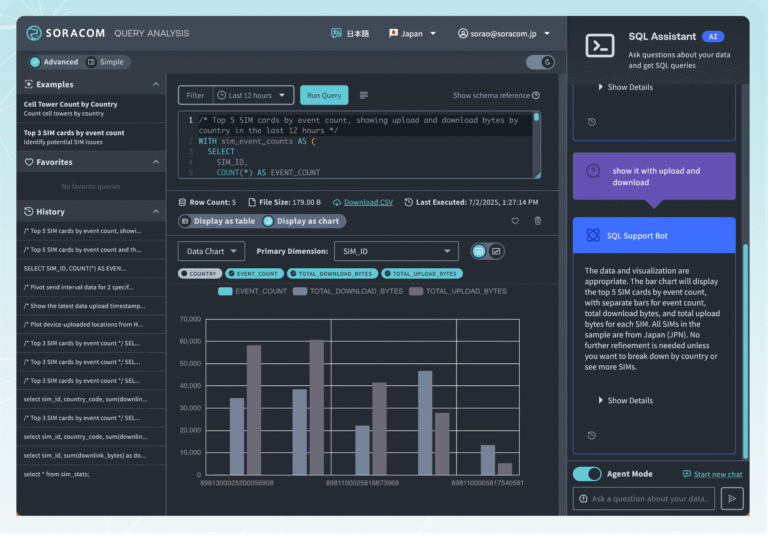Click the SQL Assistant terminal icon
768x535 pixels.
coord(600,46)
